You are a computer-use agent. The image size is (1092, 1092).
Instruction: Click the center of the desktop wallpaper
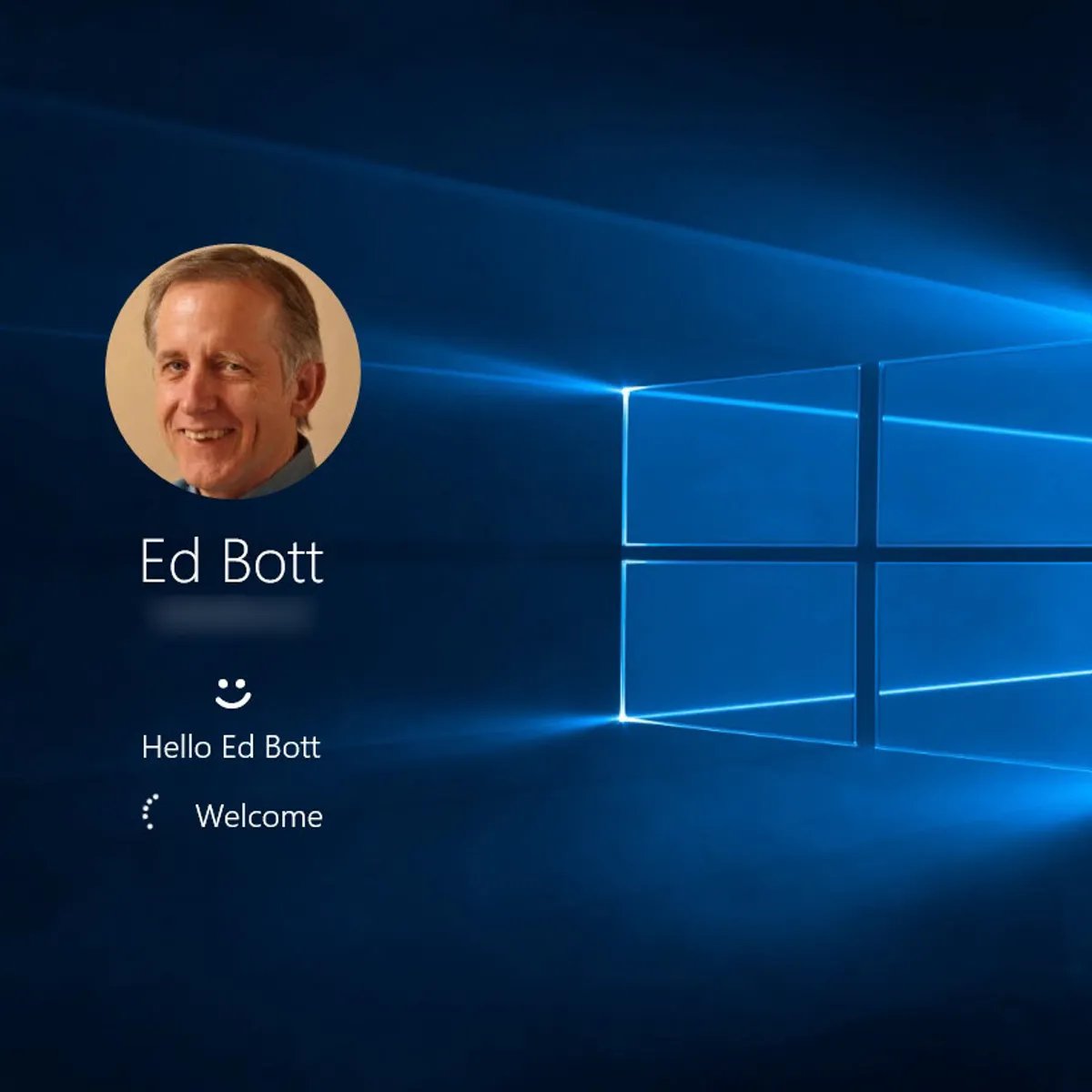pos(546,546)
